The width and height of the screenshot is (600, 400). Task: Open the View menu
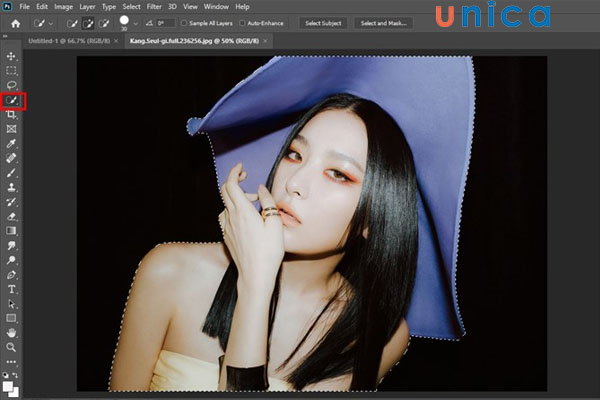pyautogui.click(x=190, y=7)
